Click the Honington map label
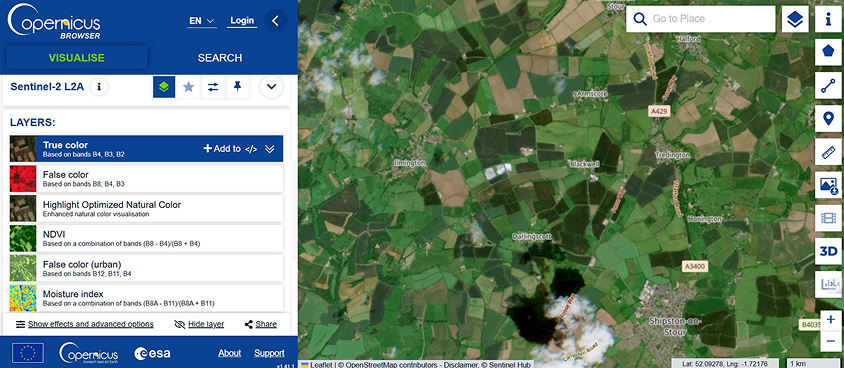The width and height of the screenshot is (844, 368). point(704,219)
